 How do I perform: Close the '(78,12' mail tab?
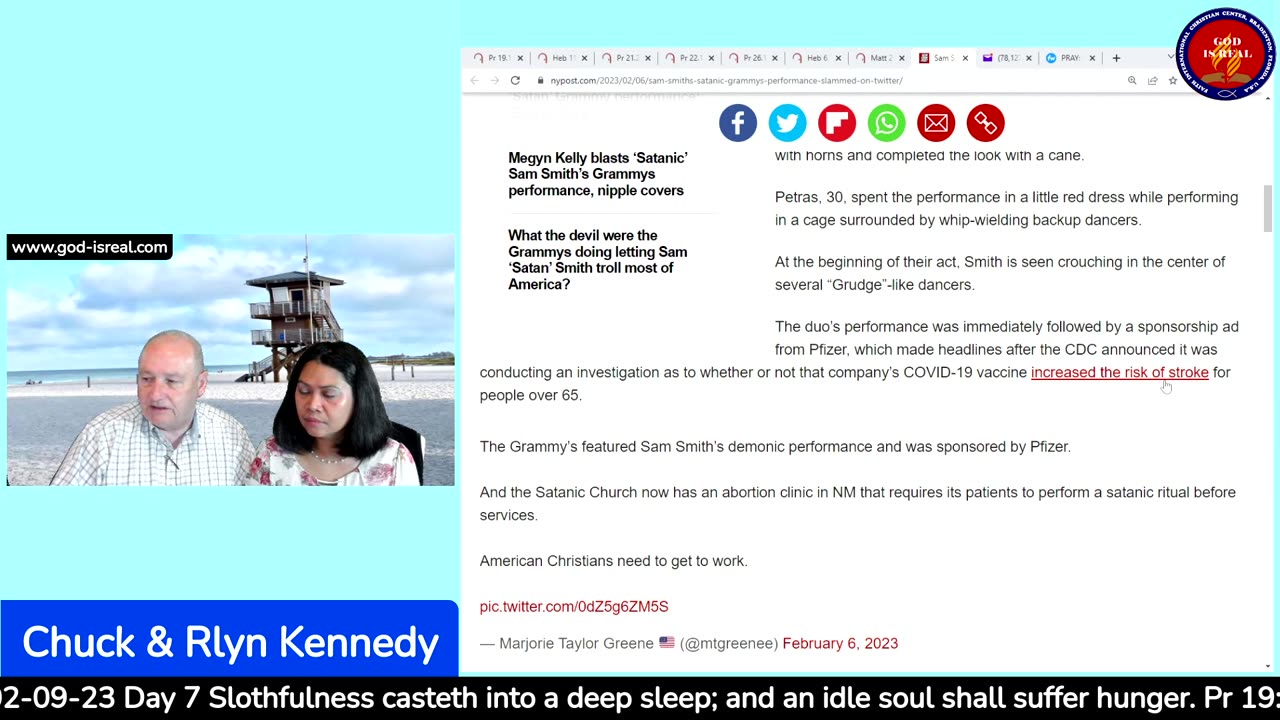[1029, 58]
